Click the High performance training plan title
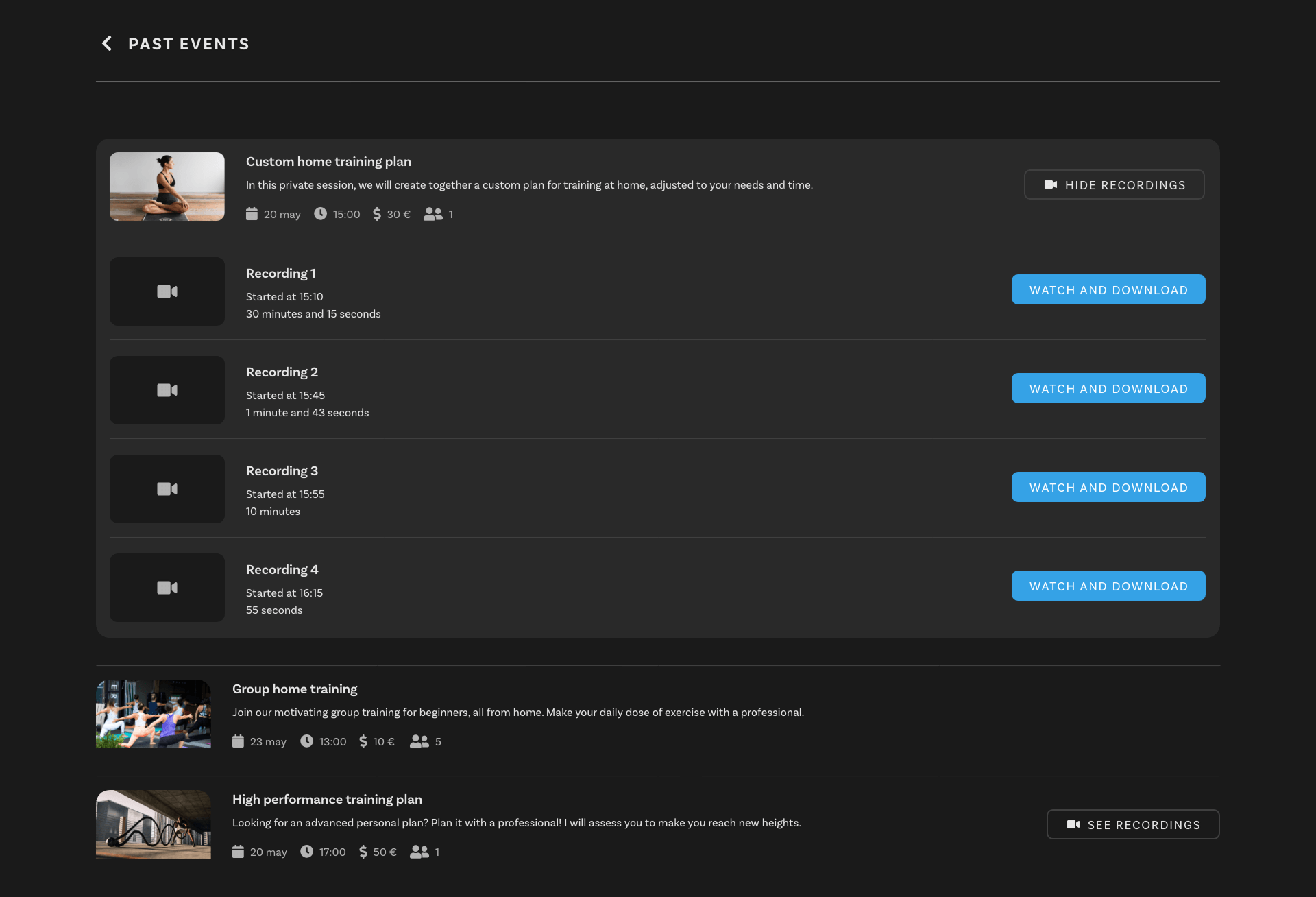The image size is (1316, 897). 327,800
